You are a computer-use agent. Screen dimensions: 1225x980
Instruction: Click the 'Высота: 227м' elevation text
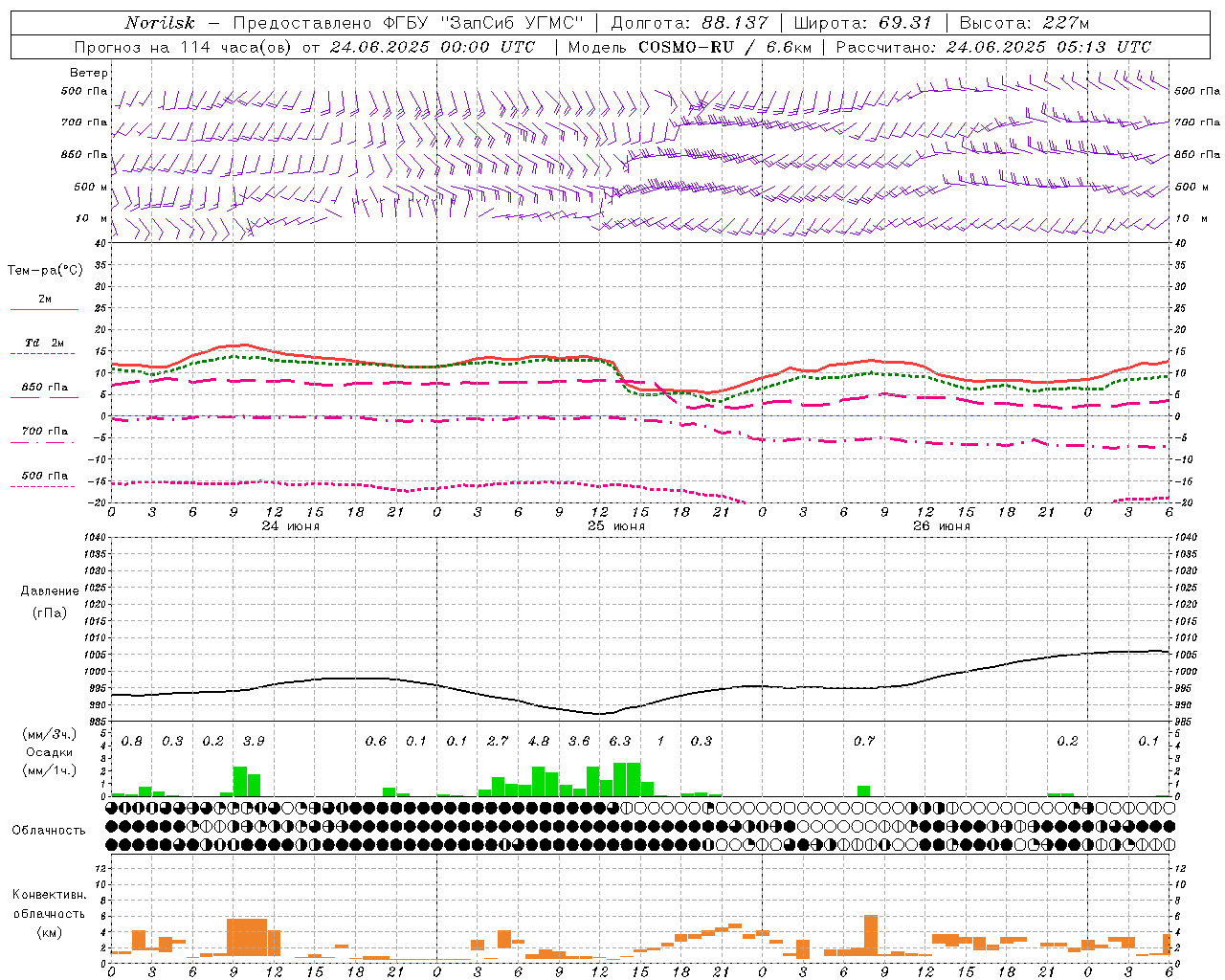tap(1024, 23)
